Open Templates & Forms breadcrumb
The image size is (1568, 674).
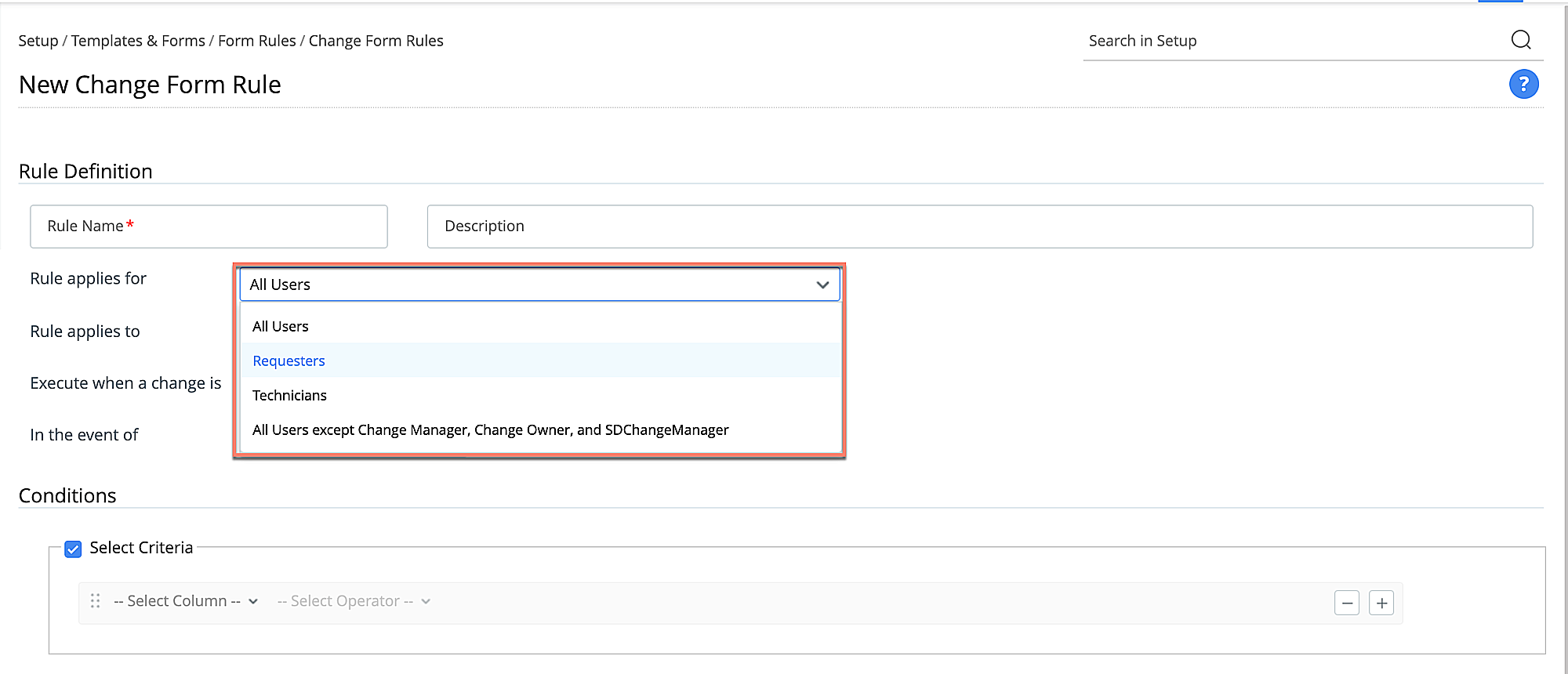point(138,41)
